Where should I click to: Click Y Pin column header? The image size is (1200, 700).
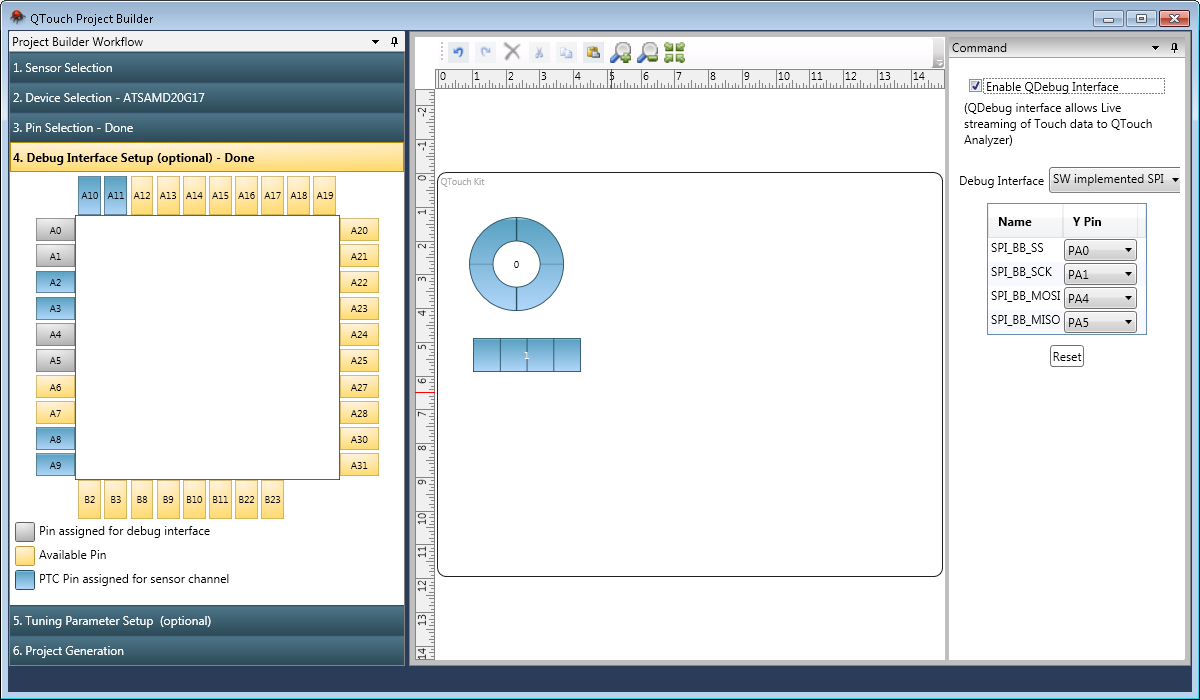pos(1100,222)
